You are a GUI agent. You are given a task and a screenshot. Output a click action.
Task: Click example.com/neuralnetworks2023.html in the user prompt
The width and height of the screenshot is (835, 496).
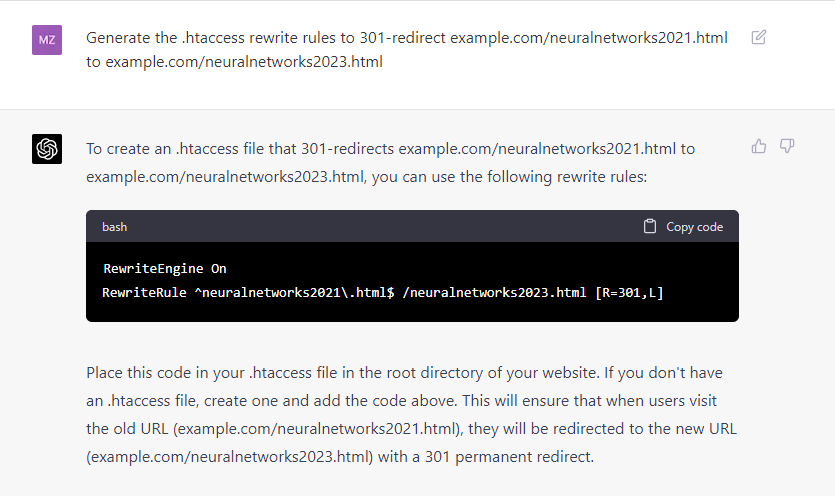coord(244,62)
